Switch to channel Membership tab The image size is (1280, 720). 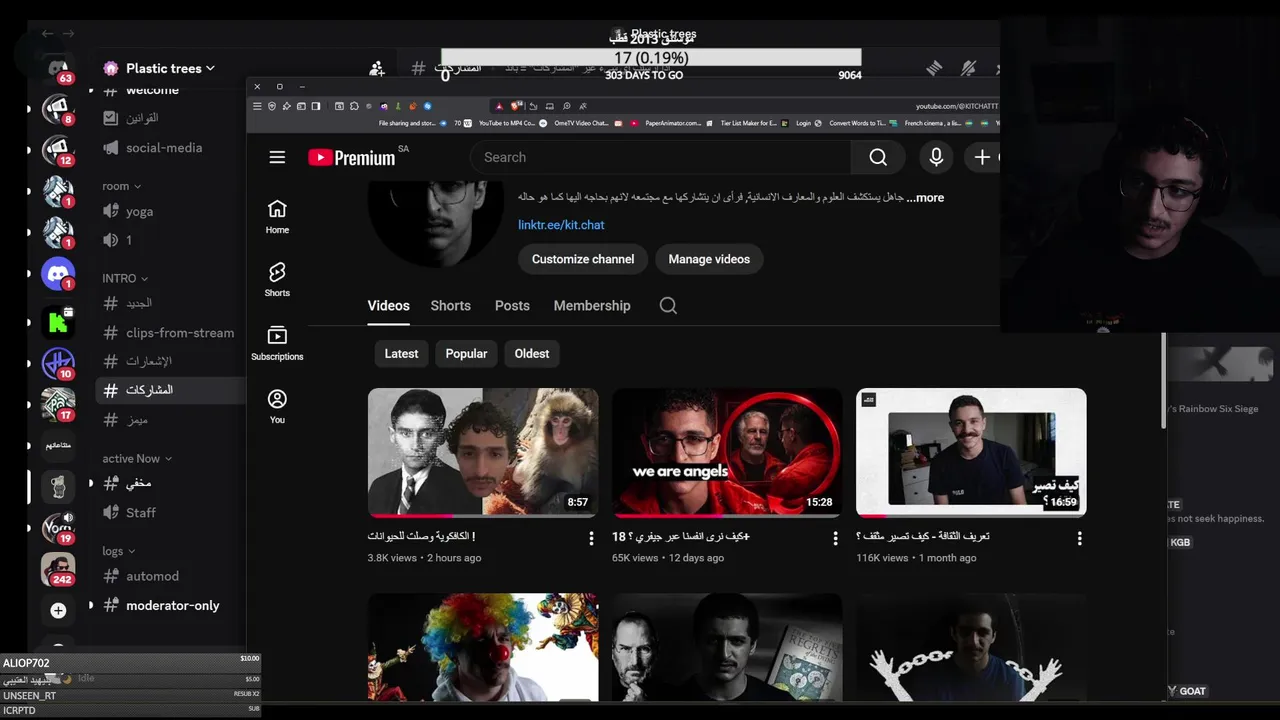(592, 306)
